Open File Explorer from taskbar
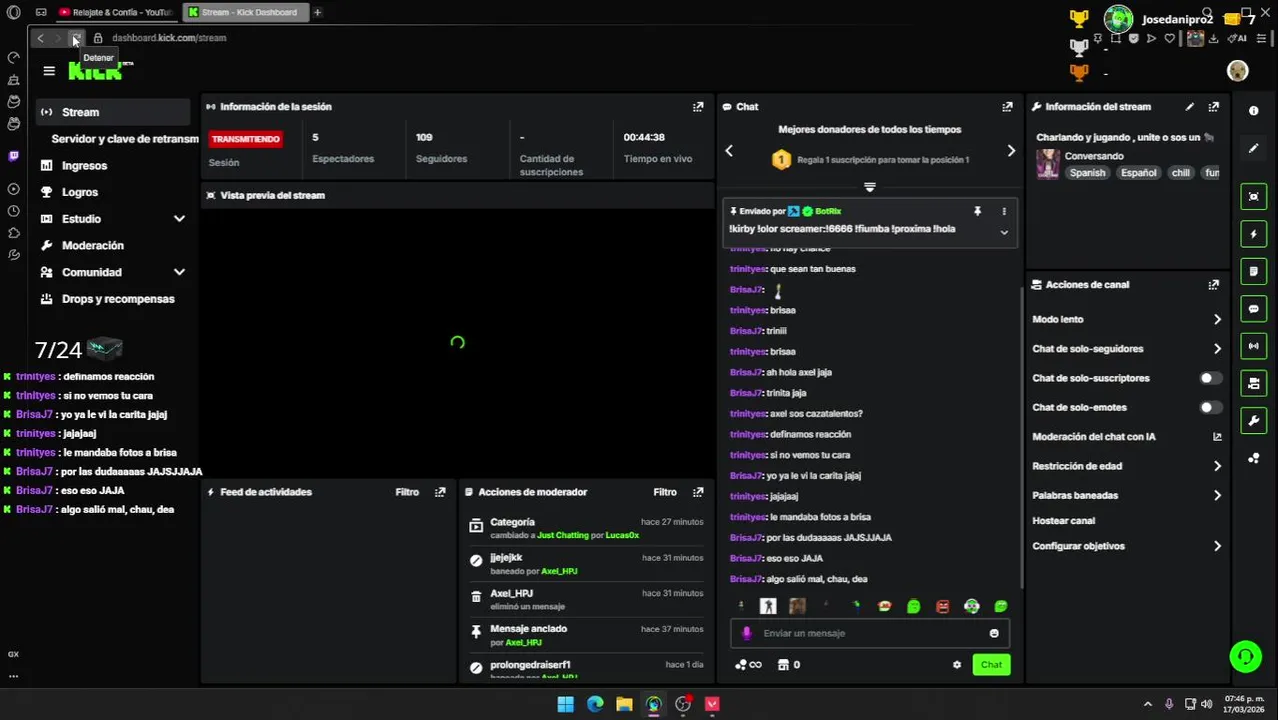 pyautogui.click(x=624, y=704)
